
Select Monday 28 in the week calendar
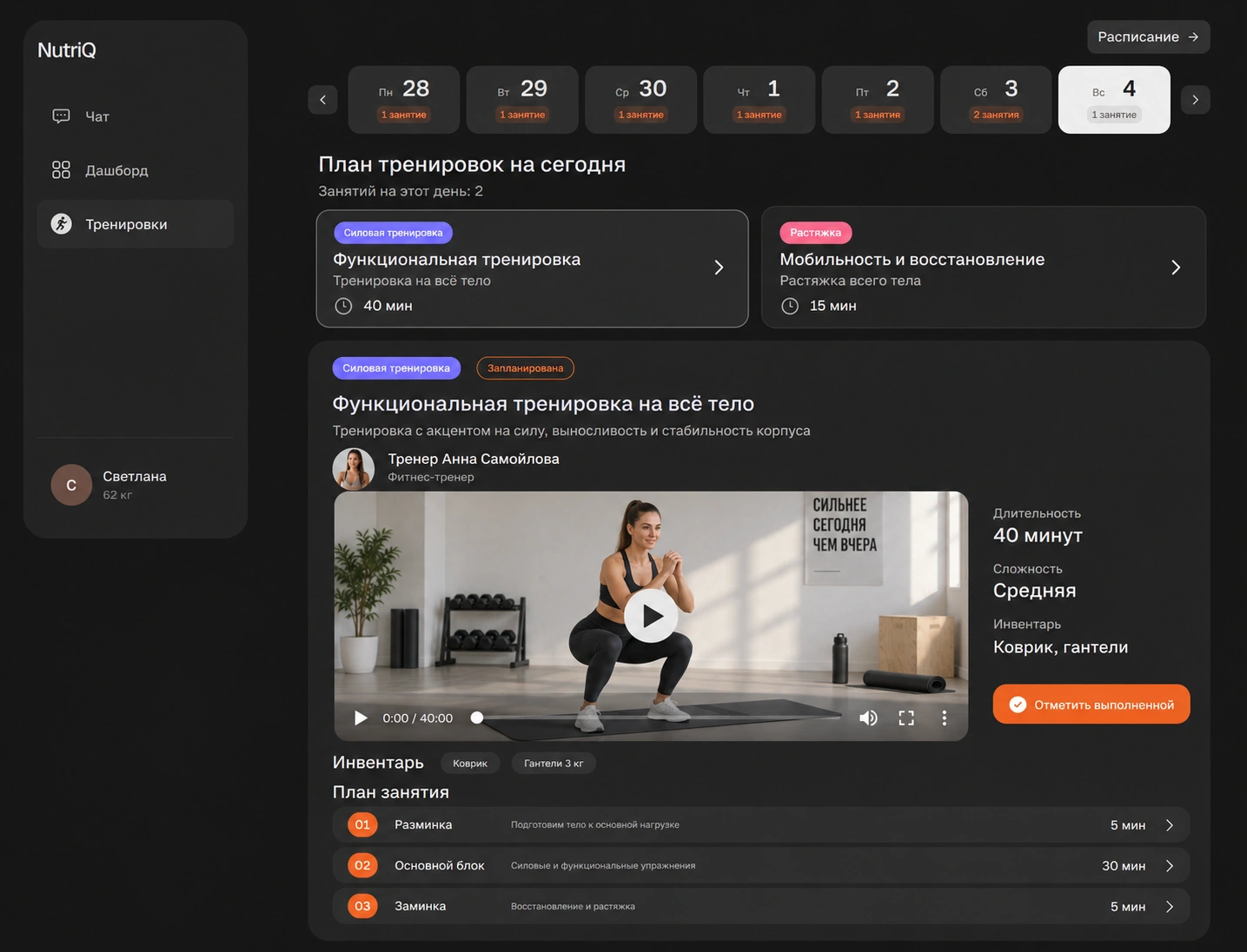coord(404,100)
